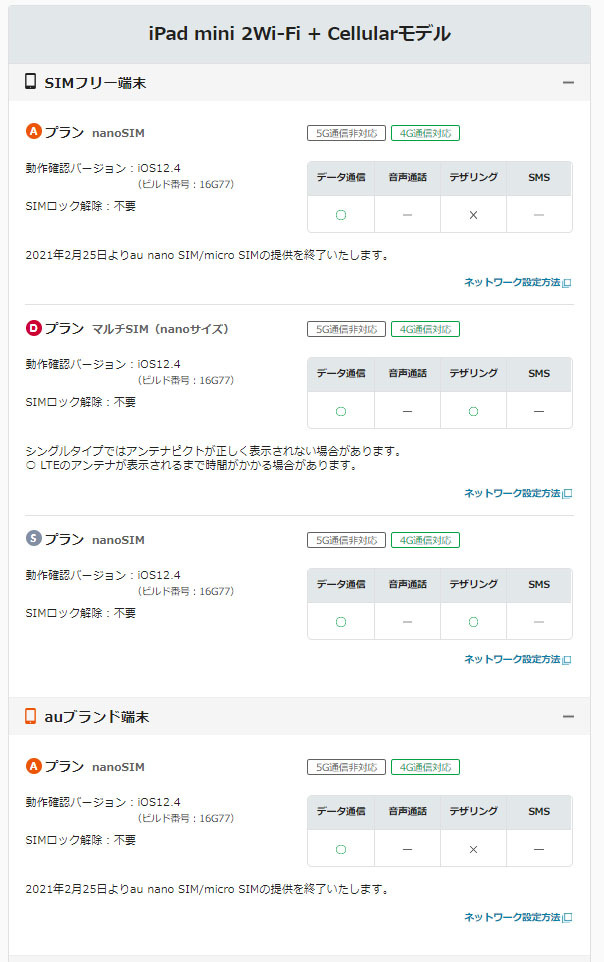Click the A plan icon under auブランド端末

click(x=33, y=766)
